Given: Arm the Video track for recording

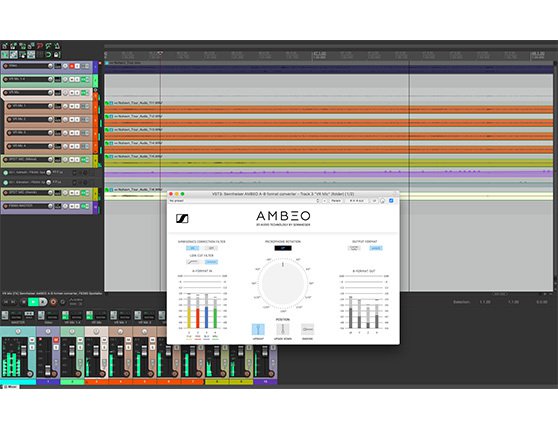Looking at the screenshot, I should pyautogui.click(x=5, y=66).
